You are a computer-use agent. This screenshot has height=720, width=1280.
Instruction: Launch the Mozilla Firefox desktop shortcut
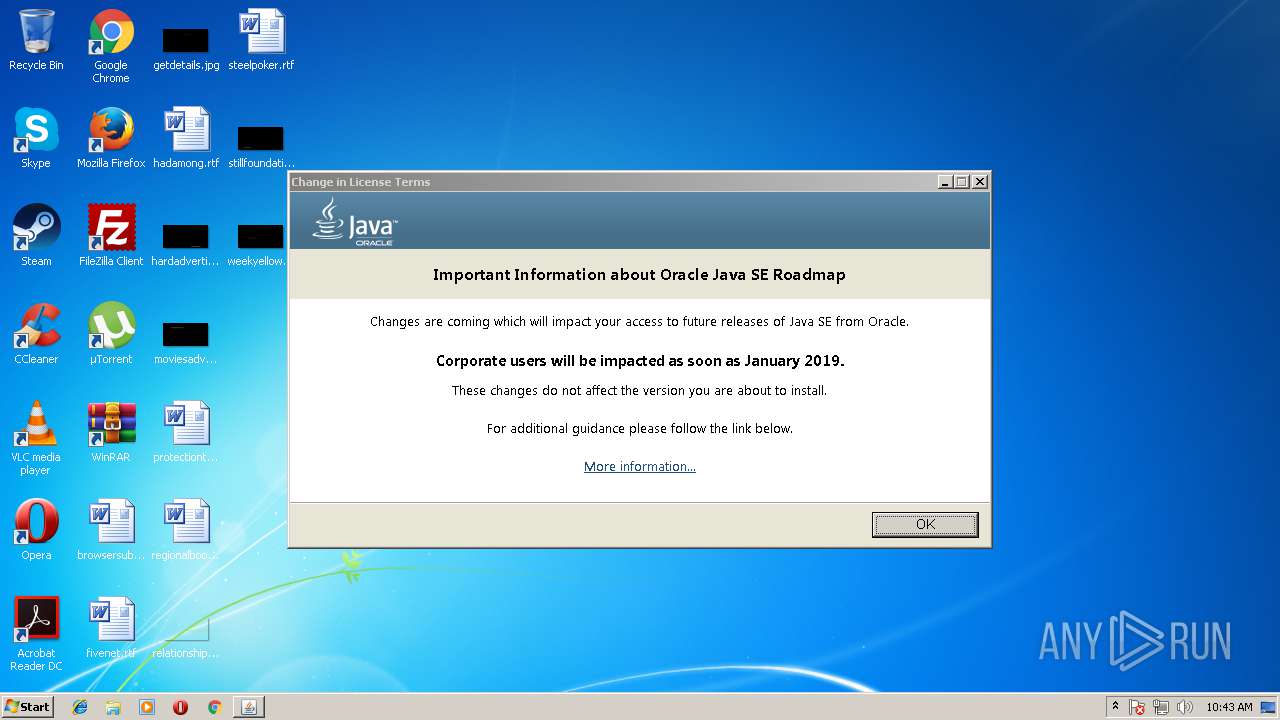[x=111, y=138]
